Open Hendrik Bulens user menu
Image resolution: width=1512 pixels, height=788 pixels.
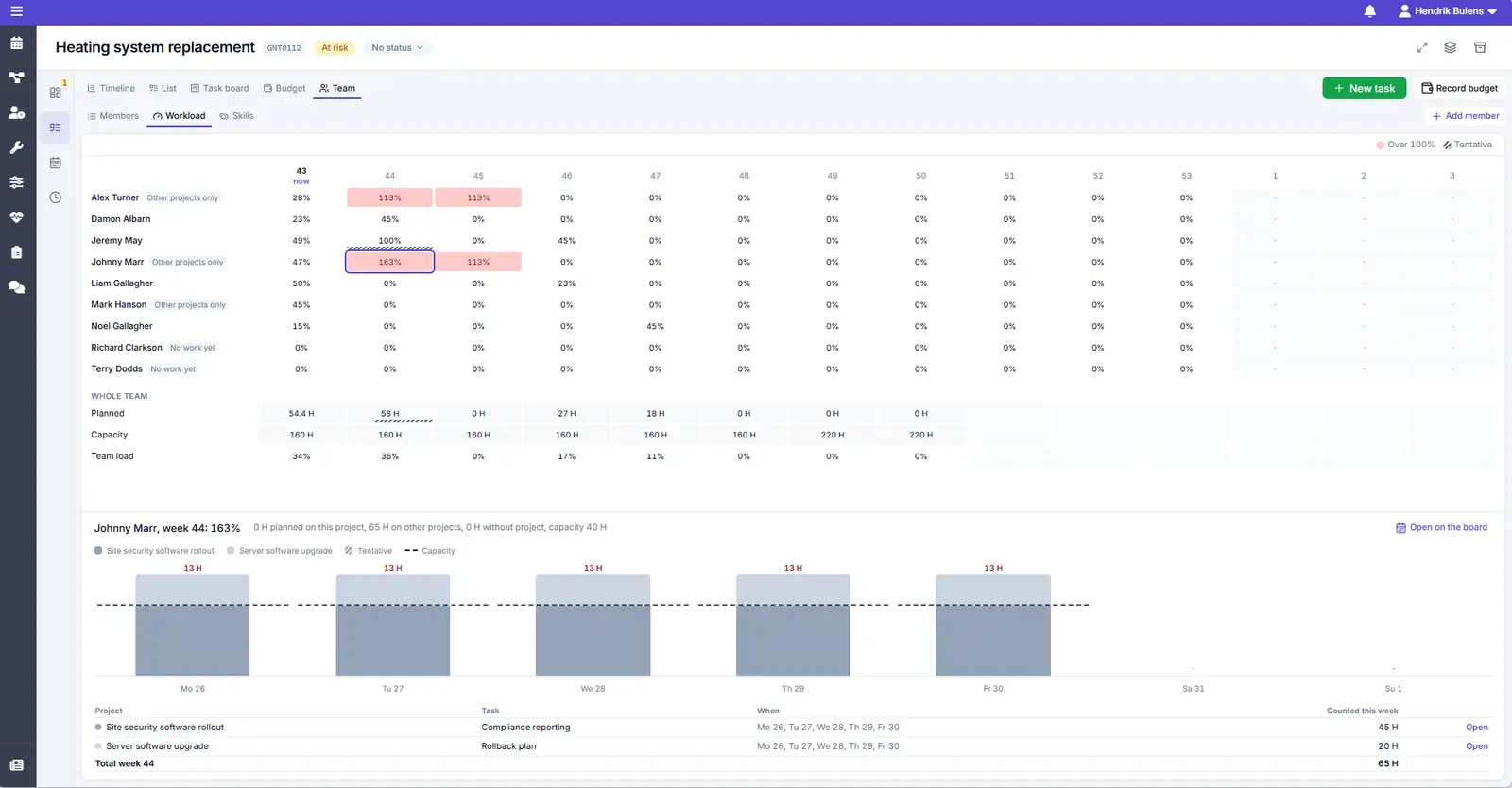tap(1448, 11)
